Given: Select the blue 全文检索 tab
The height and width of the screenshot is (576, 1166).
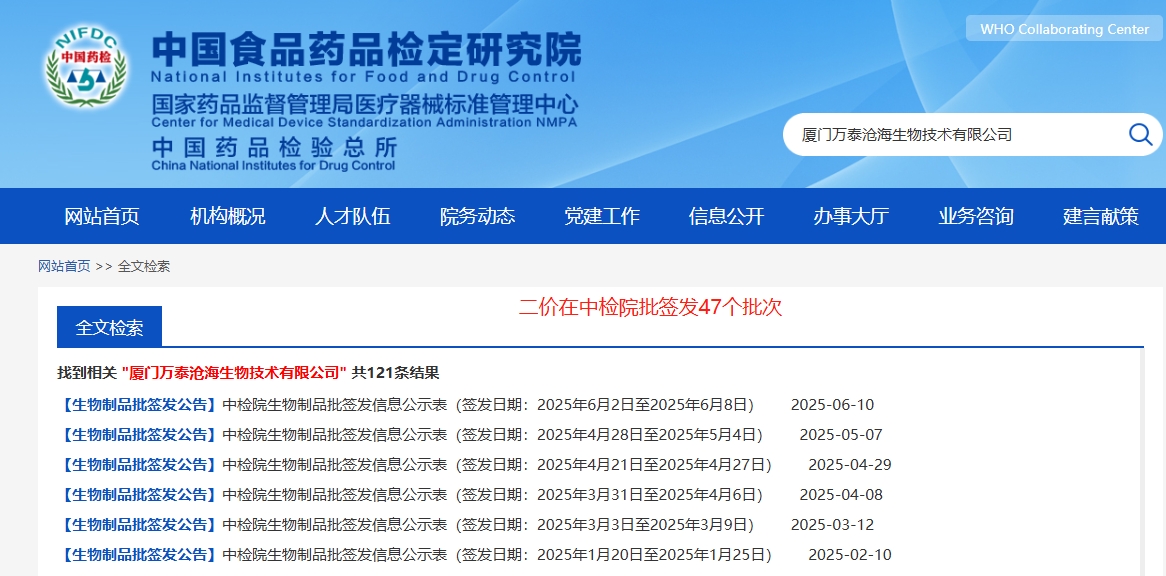Looking at the screenshot, I should point(109,327).
